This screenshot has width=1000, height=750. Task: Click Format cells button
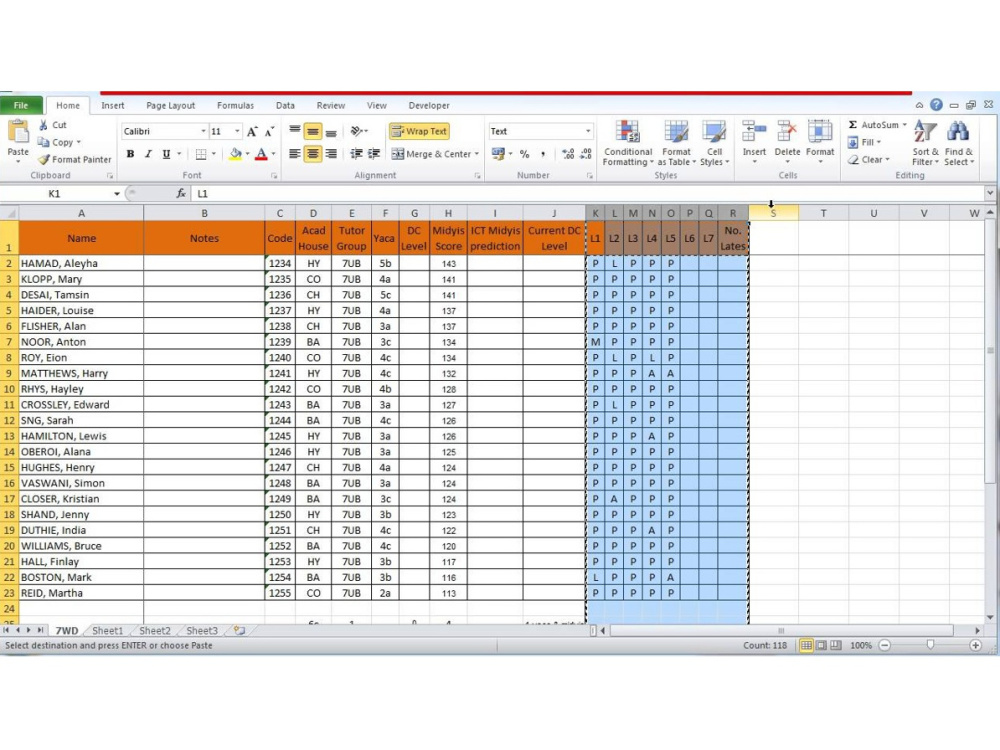(820, 142)
